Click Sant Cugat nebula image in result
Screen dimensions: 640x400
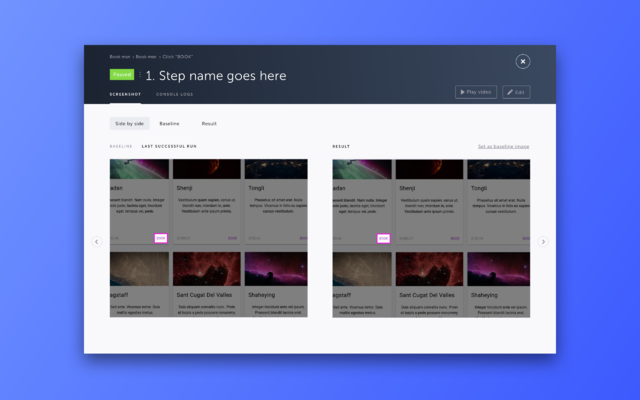(429, 268)
